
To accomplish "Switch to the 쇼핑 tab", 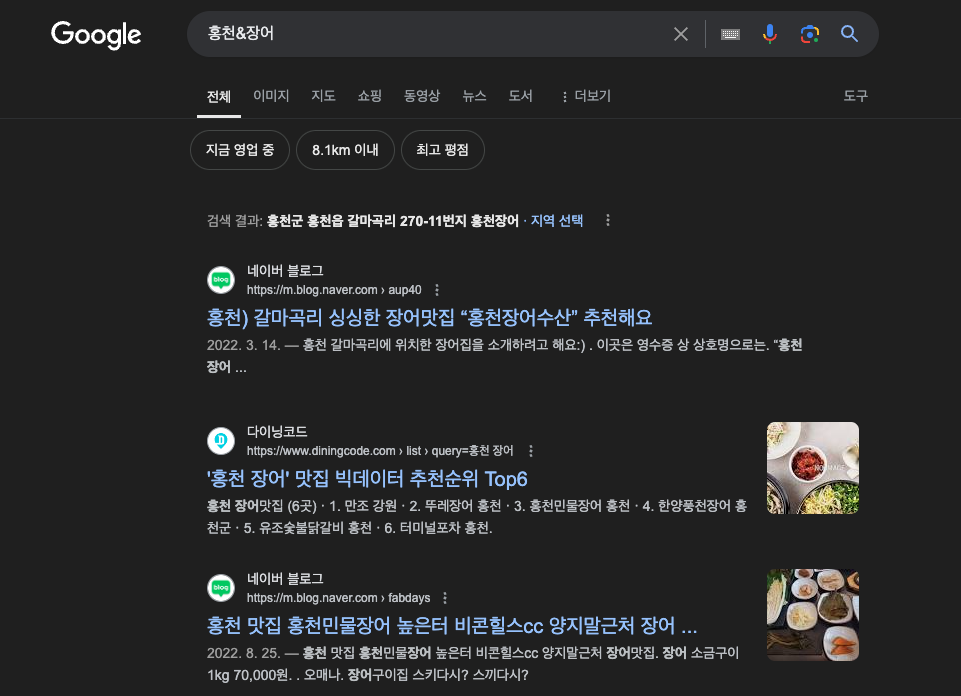I will point(370,96).
